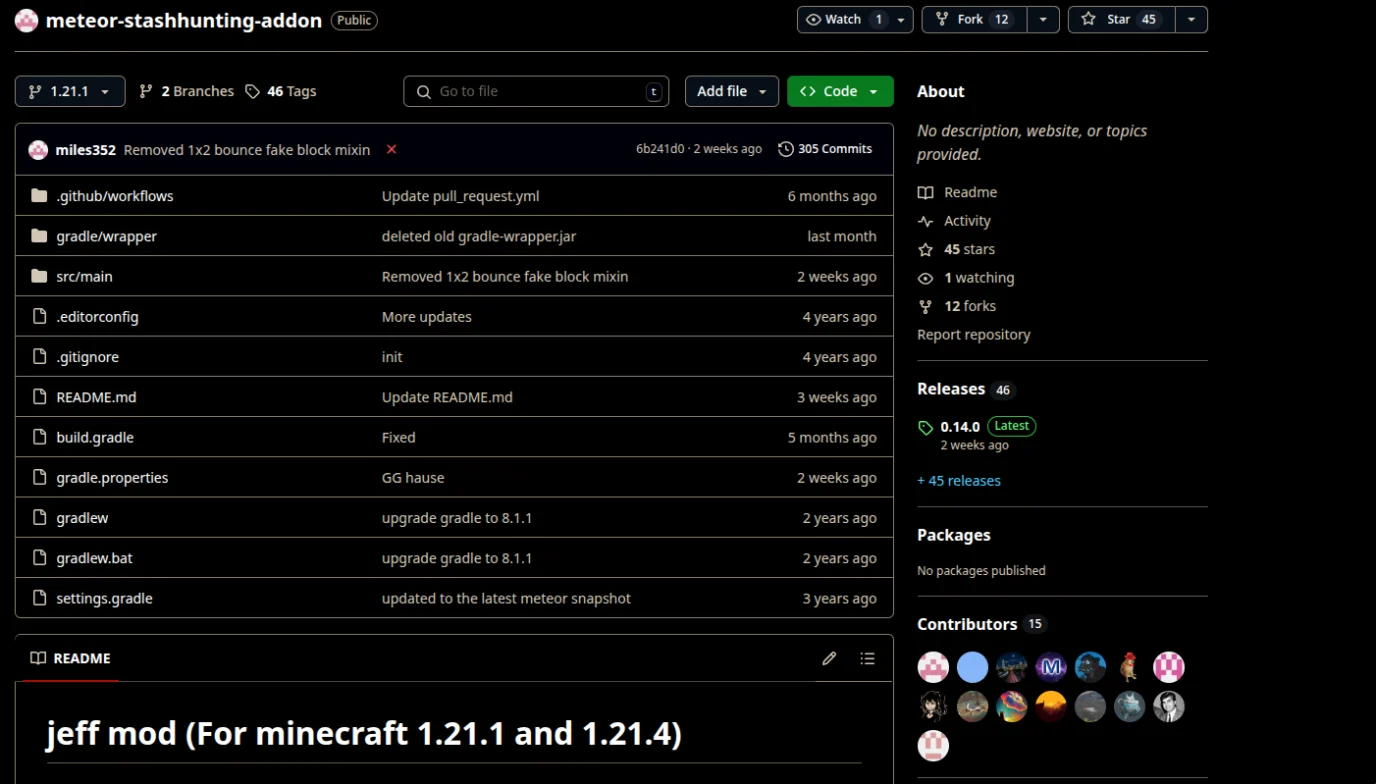Click the gradle/wrapper folder icon
The width and height of the screenshot is (1376, 784).
tap(39, 236)
